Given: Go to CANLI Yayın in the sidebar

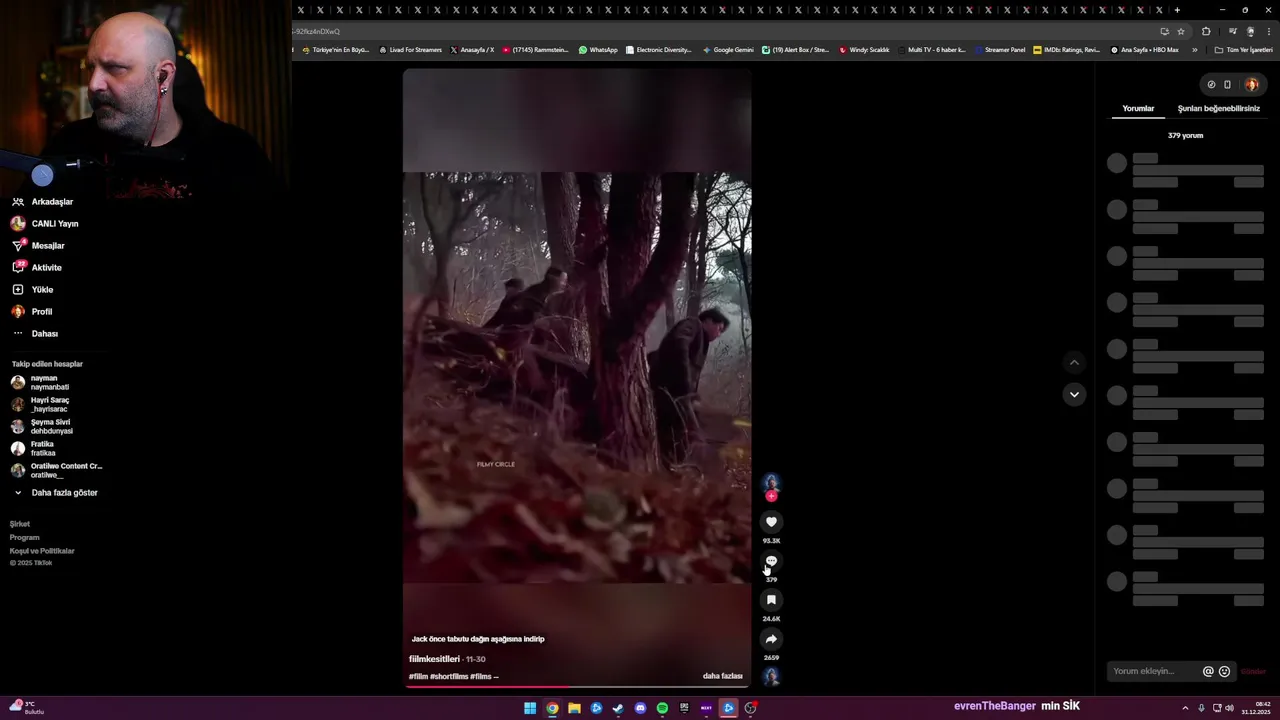Looking at the screenshot, I should [44, 224].
